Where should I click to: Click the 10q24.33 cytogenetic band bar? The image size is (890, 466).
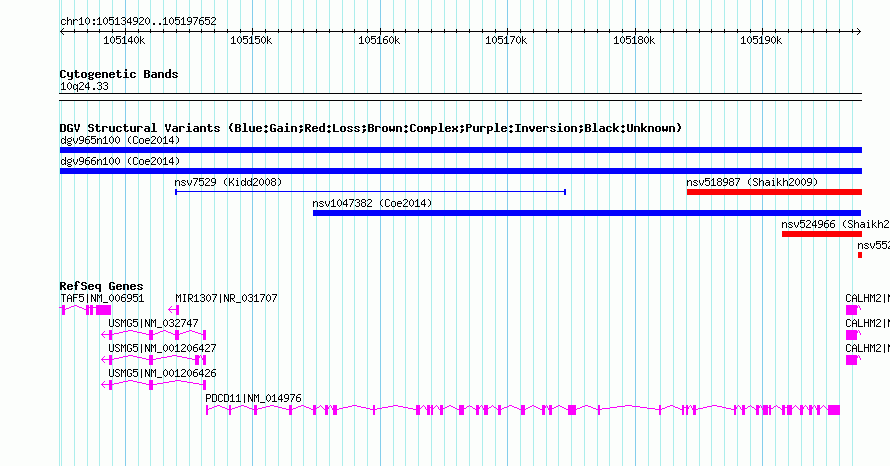click(461, 97)
